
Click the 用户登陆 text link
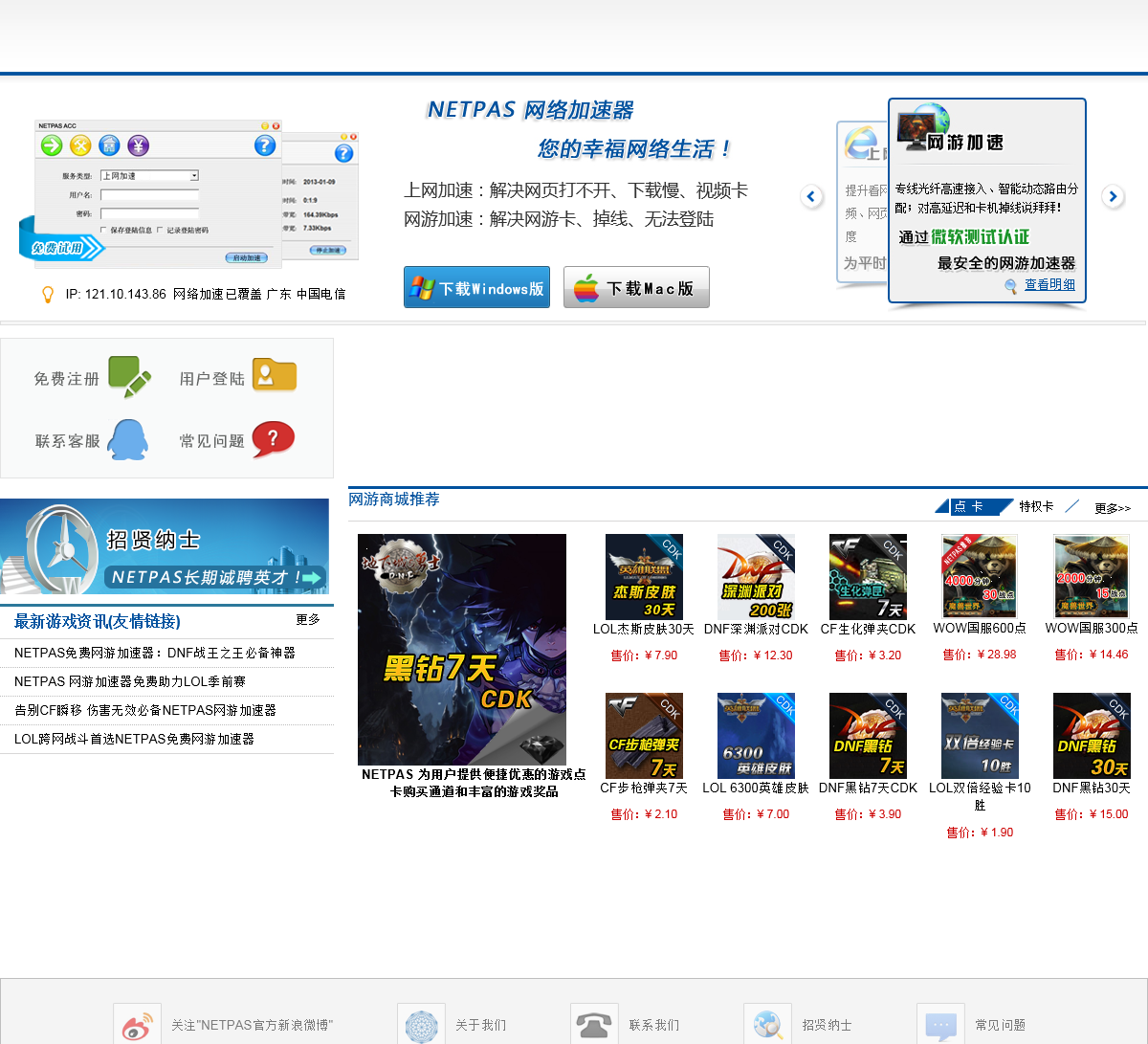pos(212,379)
